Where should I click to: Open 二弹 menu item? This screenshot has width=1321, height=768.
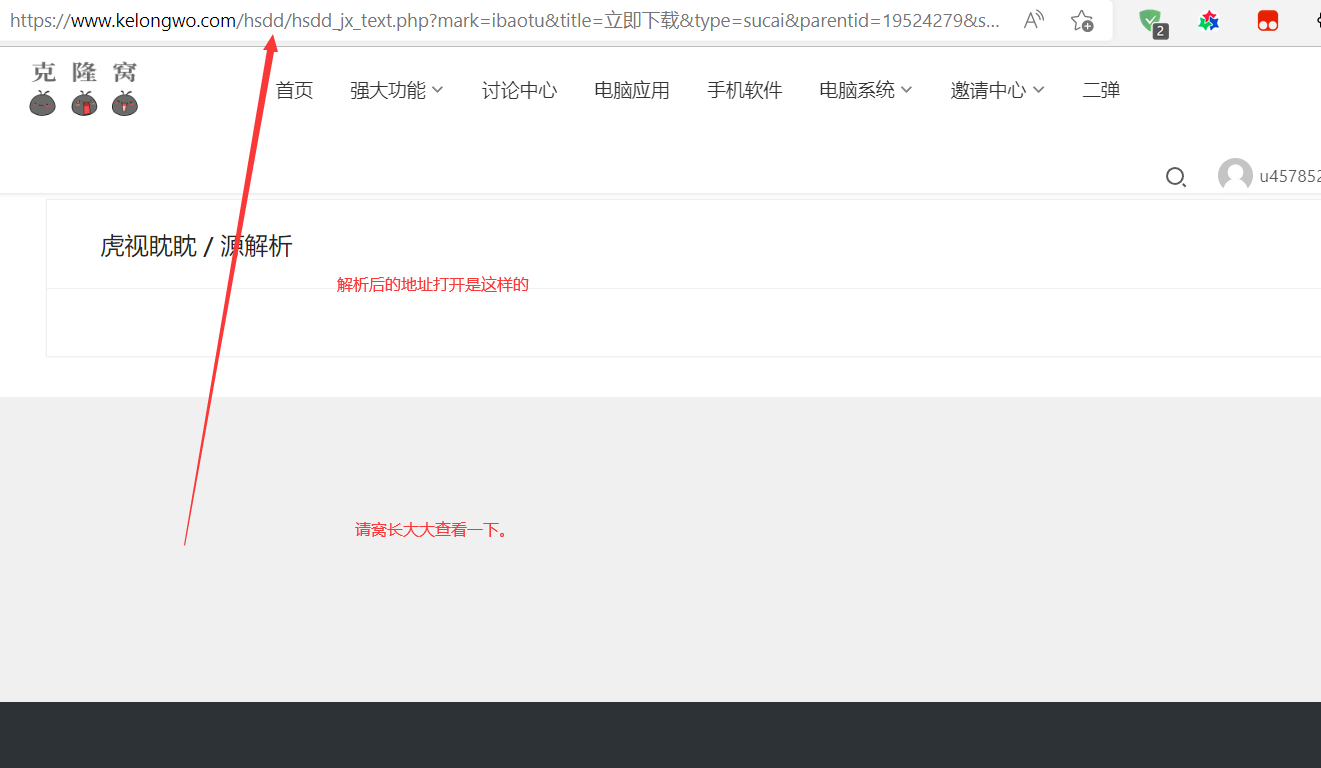coord(1101,90)
